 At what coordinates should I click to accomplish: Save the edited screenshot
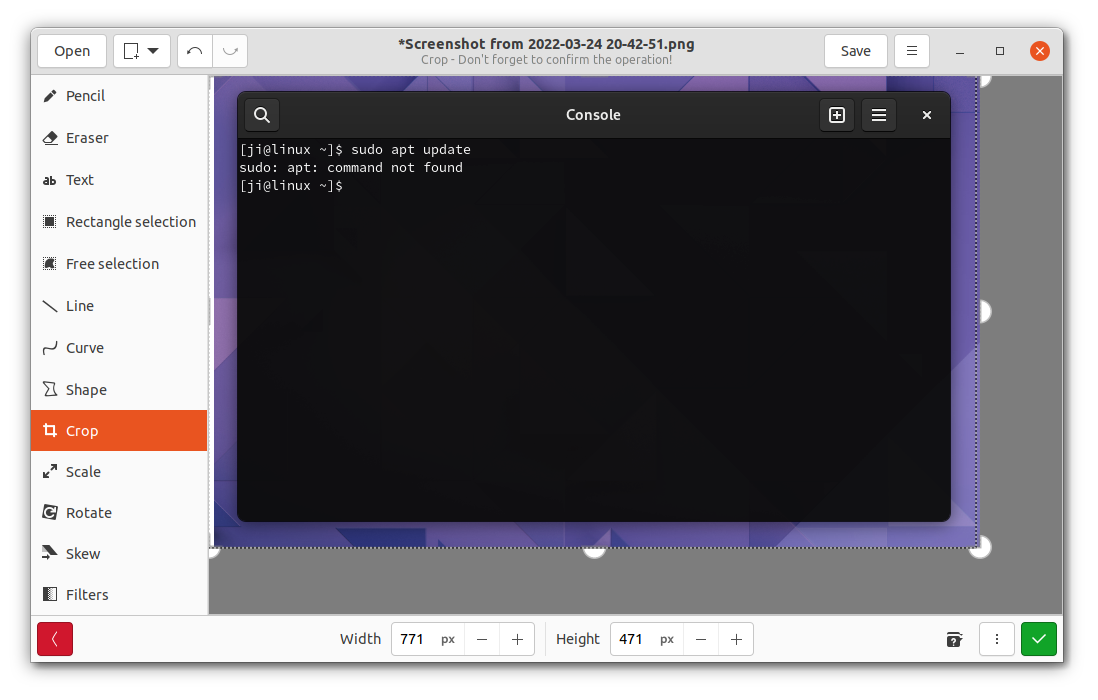tap(855, 50)
